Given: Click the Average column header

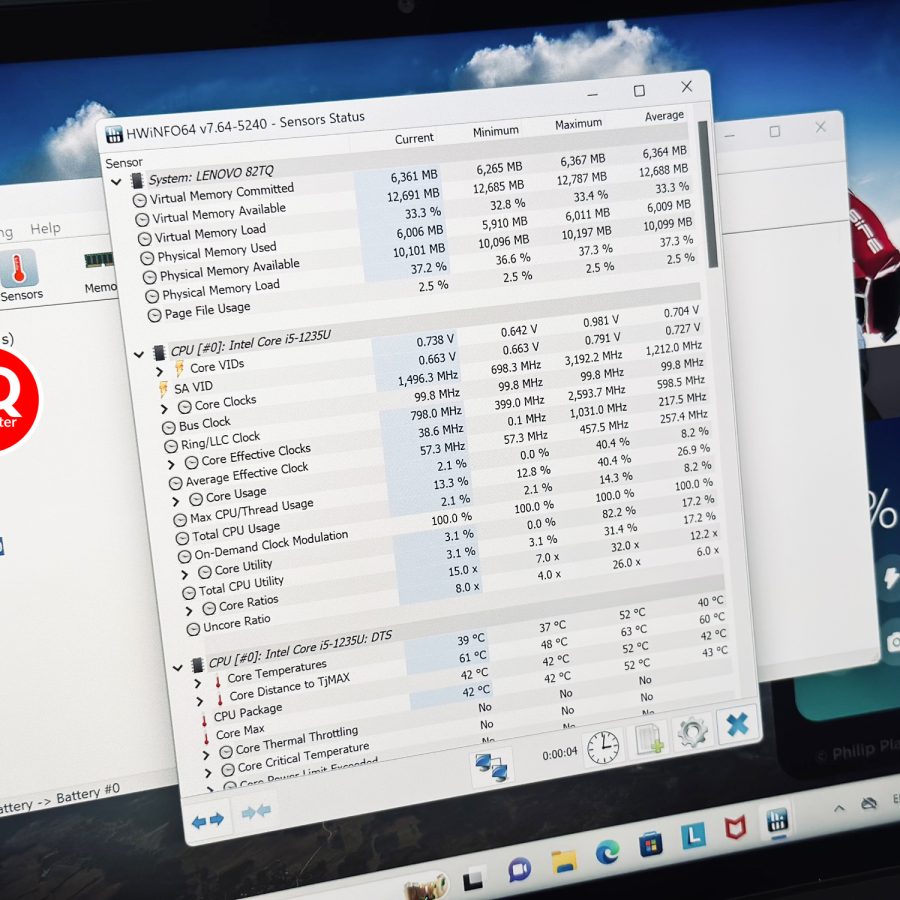Looking at the screenshot, I should click(664, 115).
